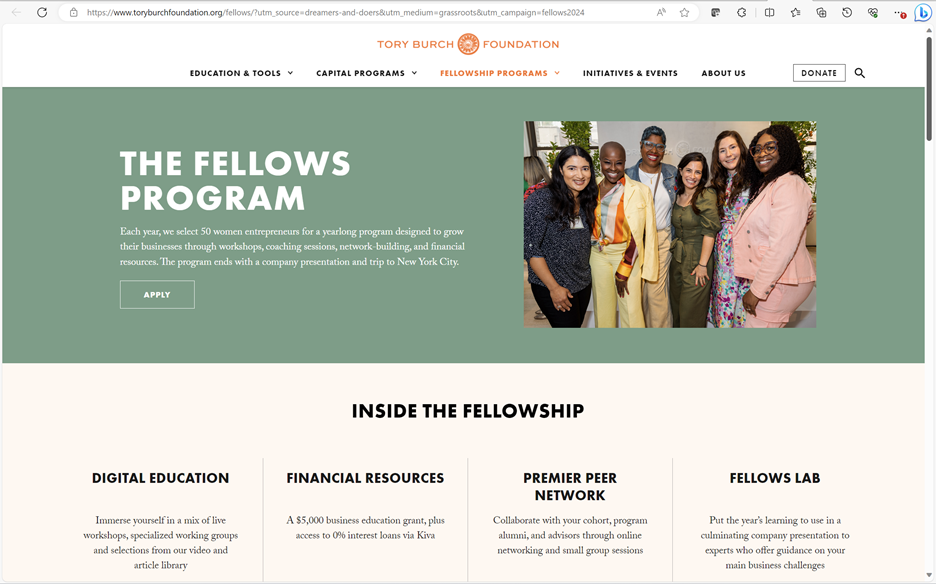Go to the About Us menu item

click(x=723, y=73)
